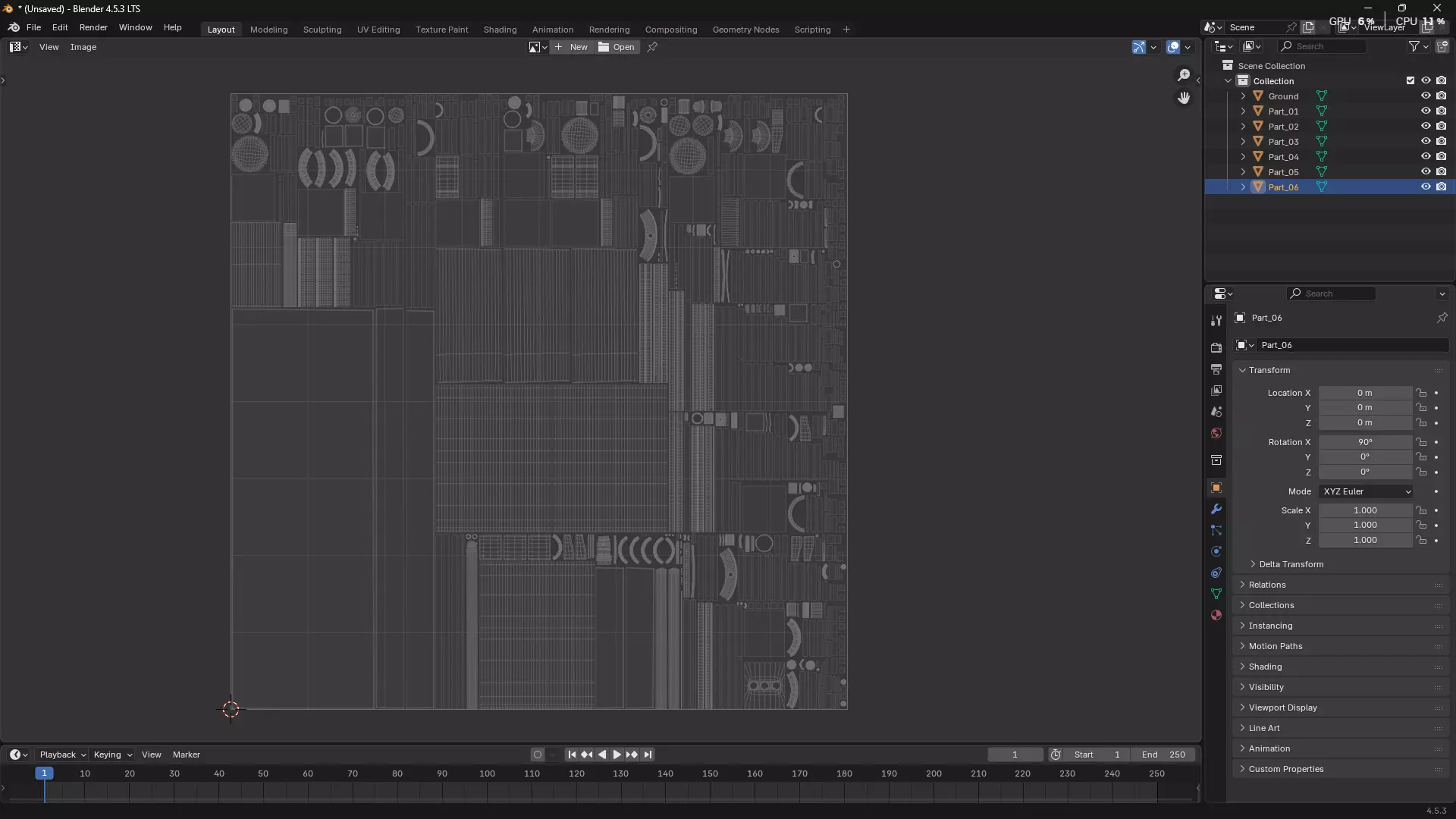This screenshot has width=1456, height=819.
Task: Uncheck the Collection exclude checkbox
Action: 1410,81
